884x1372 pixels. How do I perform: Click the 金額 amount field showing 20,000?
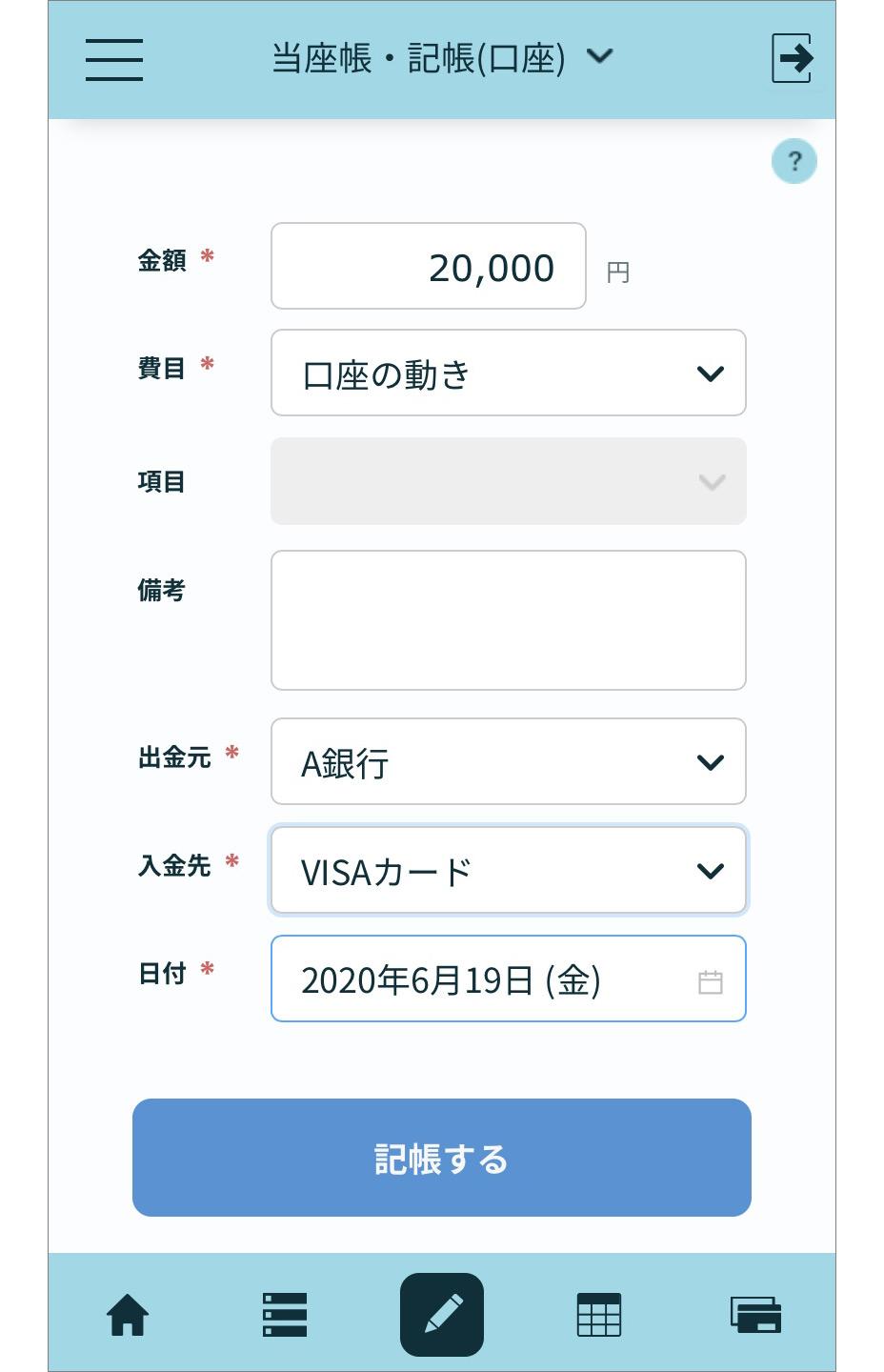click(x=429, y=266)
